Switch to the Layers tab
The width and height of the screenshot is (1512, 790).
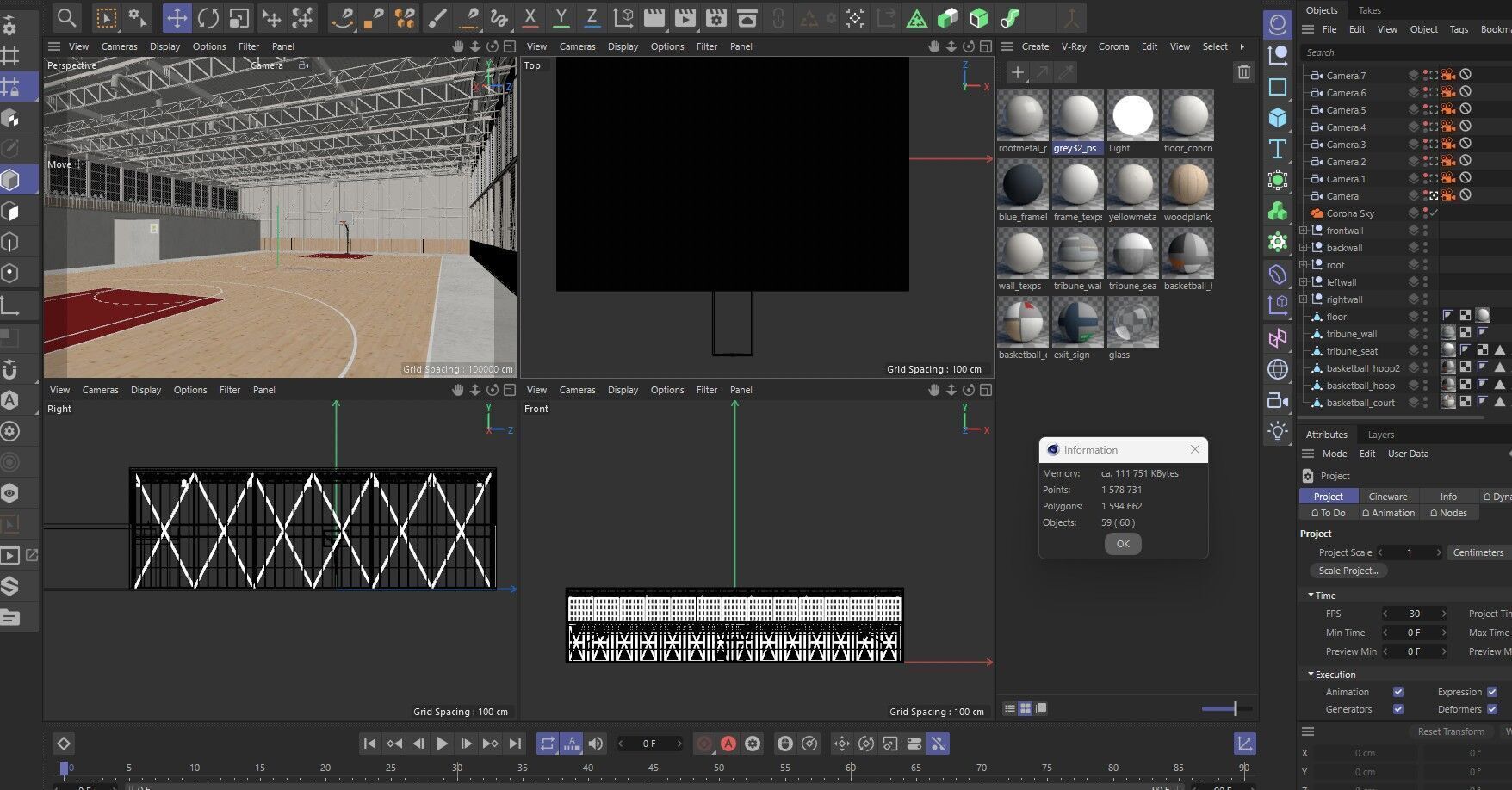click(1380, 435)
